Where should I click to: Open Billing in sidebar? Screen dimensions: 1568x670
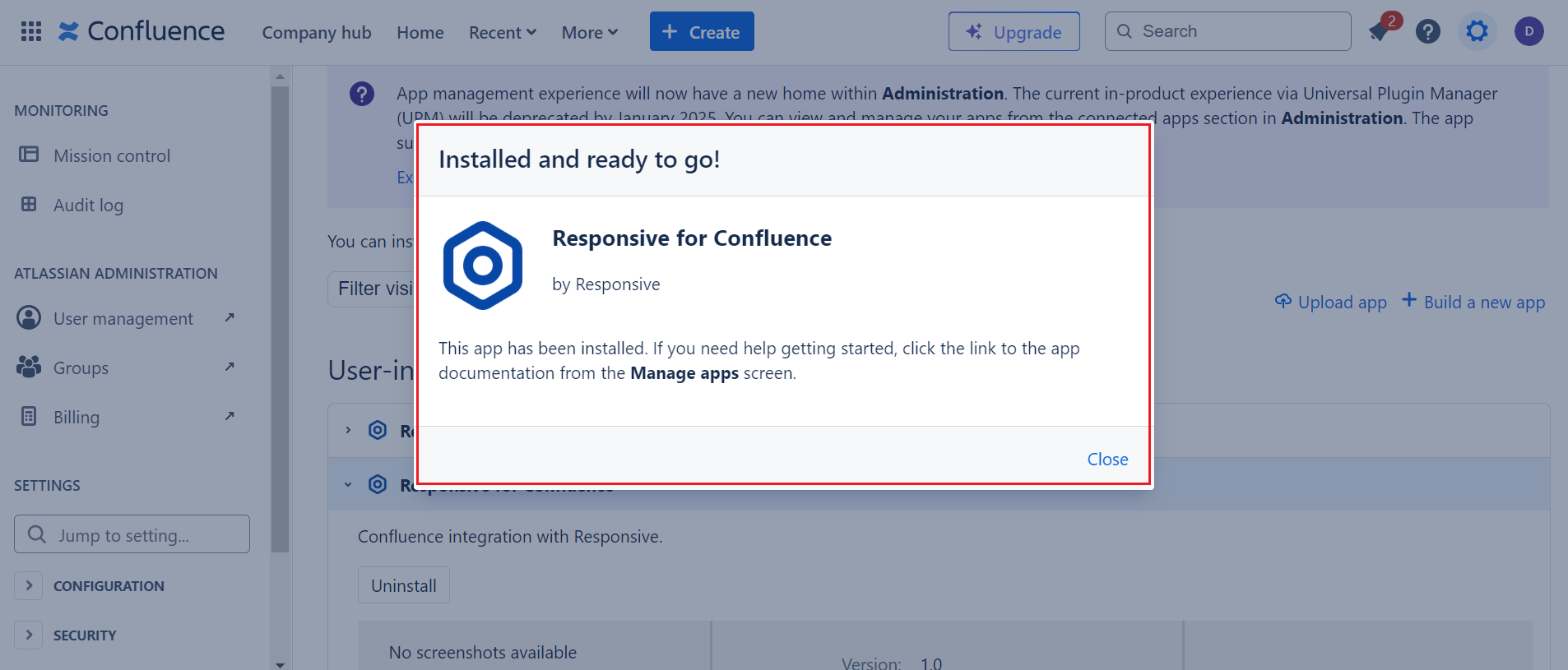[x=77, y=417]
